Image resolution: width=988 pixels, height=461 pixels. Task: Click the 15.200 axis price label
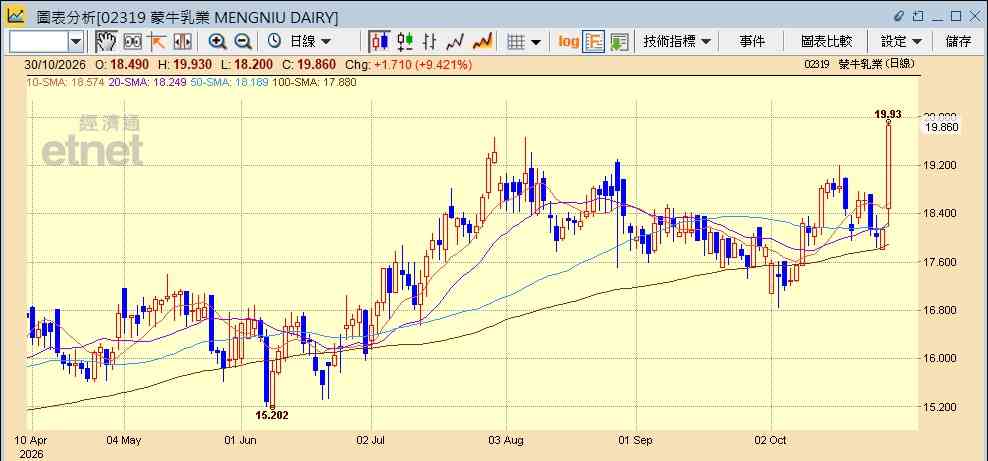click(x=940, y=407)
